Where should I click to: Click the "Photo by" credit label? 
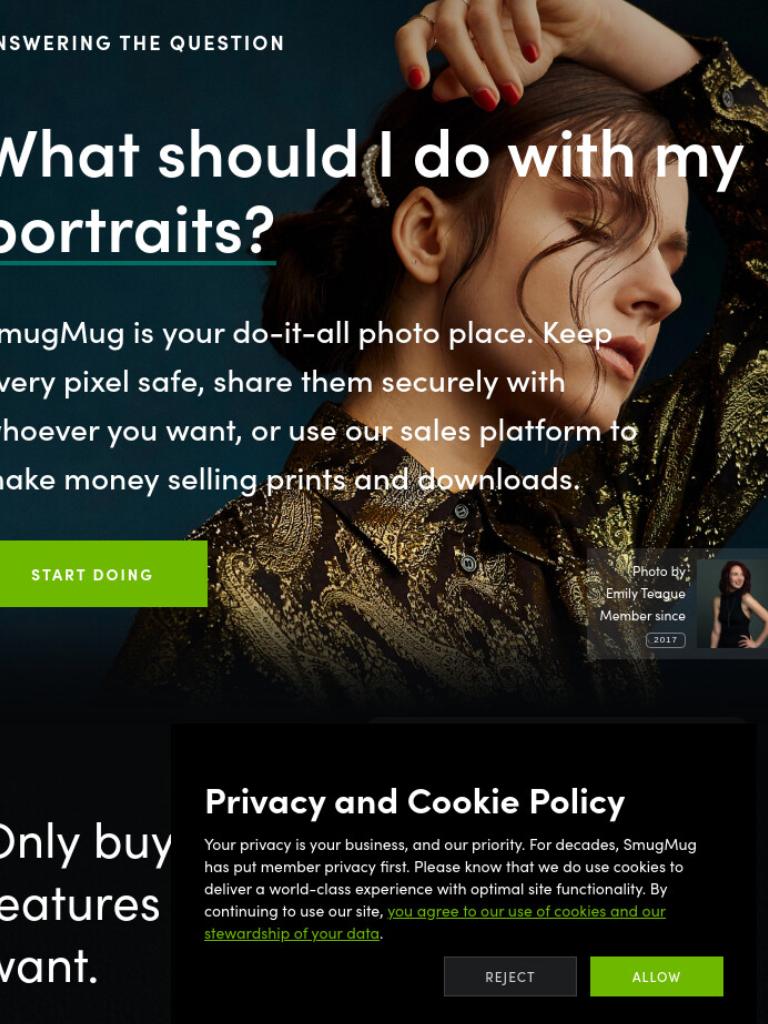click(658, 571)
